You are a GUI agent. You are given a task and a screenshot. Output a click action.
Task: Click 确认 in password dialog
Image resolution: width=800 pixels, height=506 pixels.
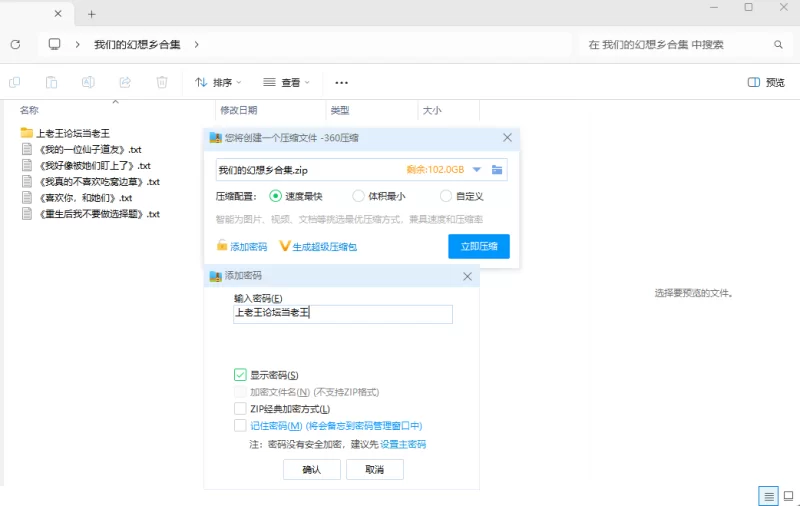tap(312, 470)
